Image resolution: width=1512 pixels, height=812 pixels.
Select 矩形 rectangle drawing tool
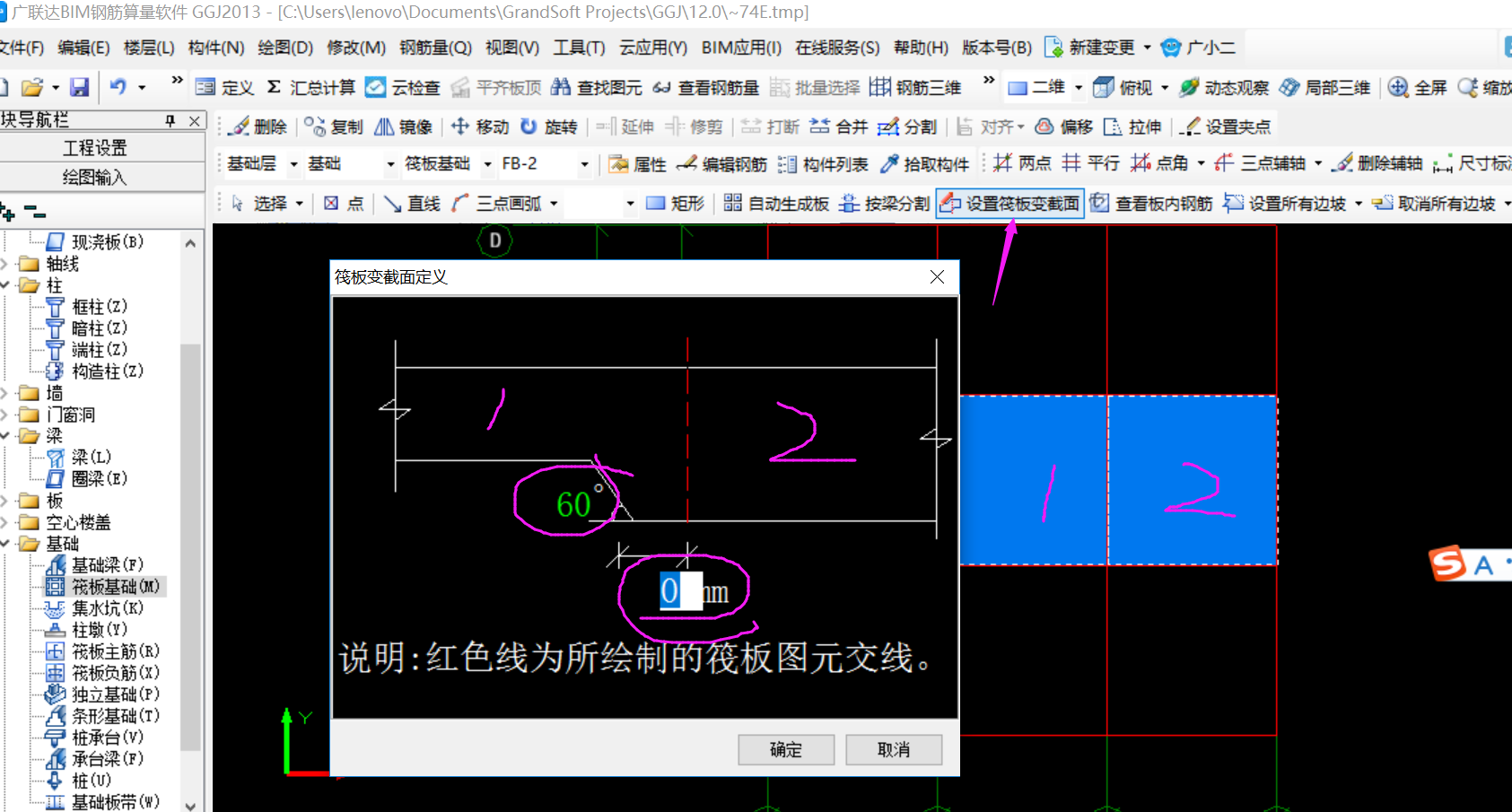(x=675, y=204)
